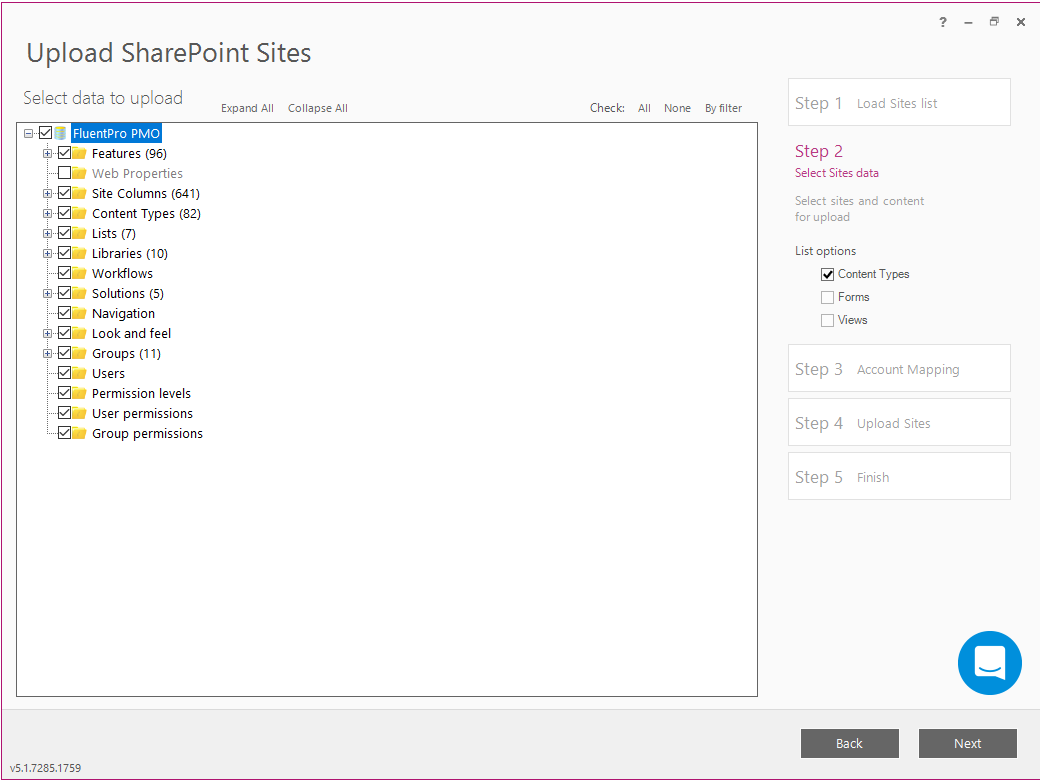Viewport: 1040px width, 781px height.
Task: Click the Site Columns folder icon
Action: point(79,193)
